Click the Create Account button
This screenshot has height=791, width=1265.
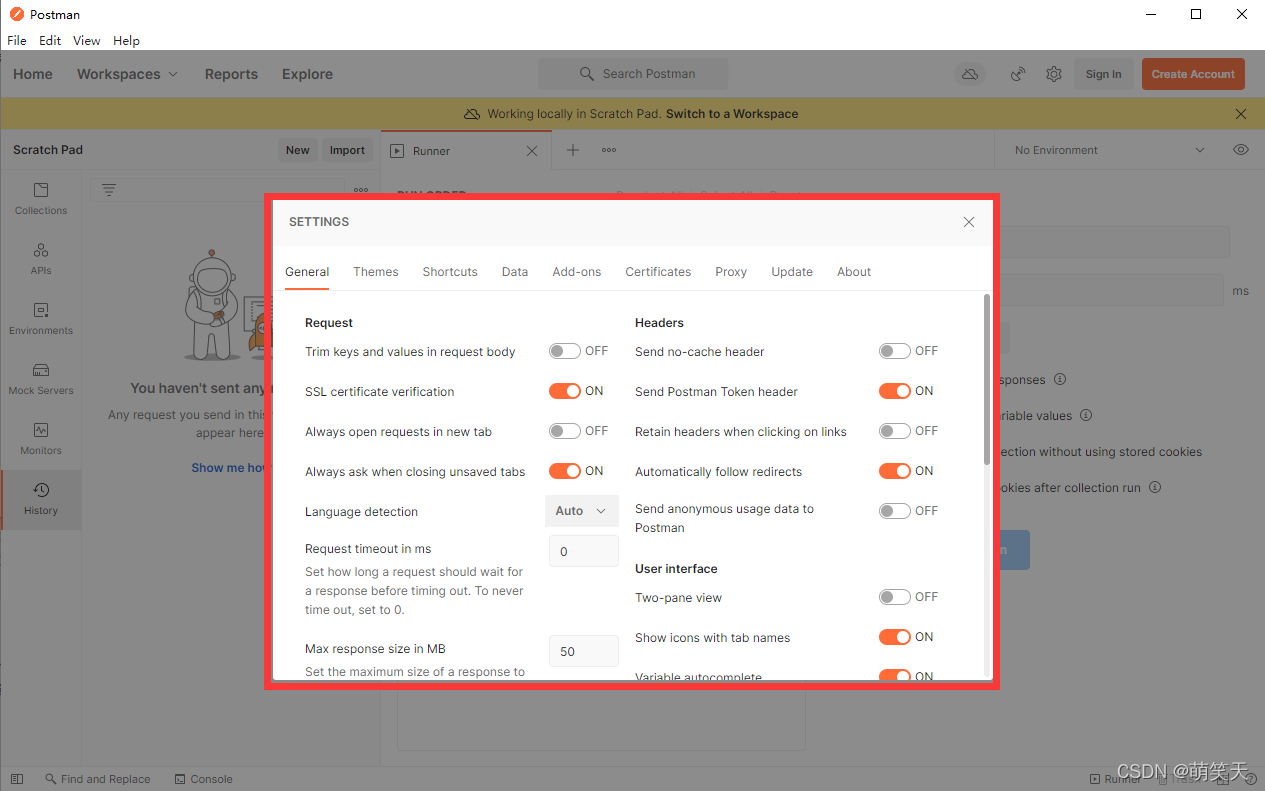(x=1193, y=74)
